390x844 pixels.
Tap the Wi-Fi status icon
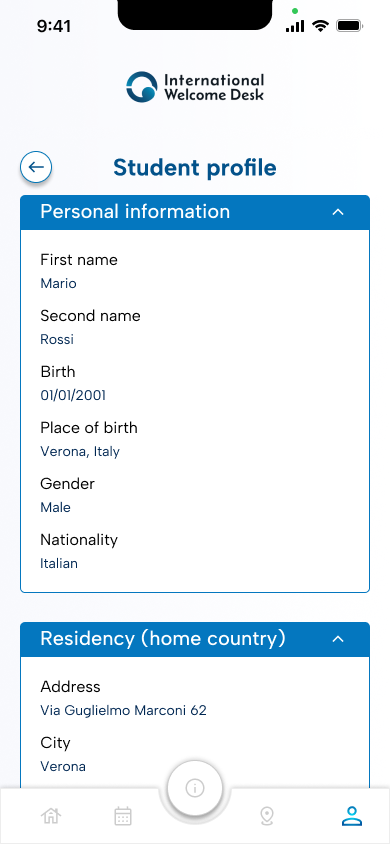click(321, 26)
